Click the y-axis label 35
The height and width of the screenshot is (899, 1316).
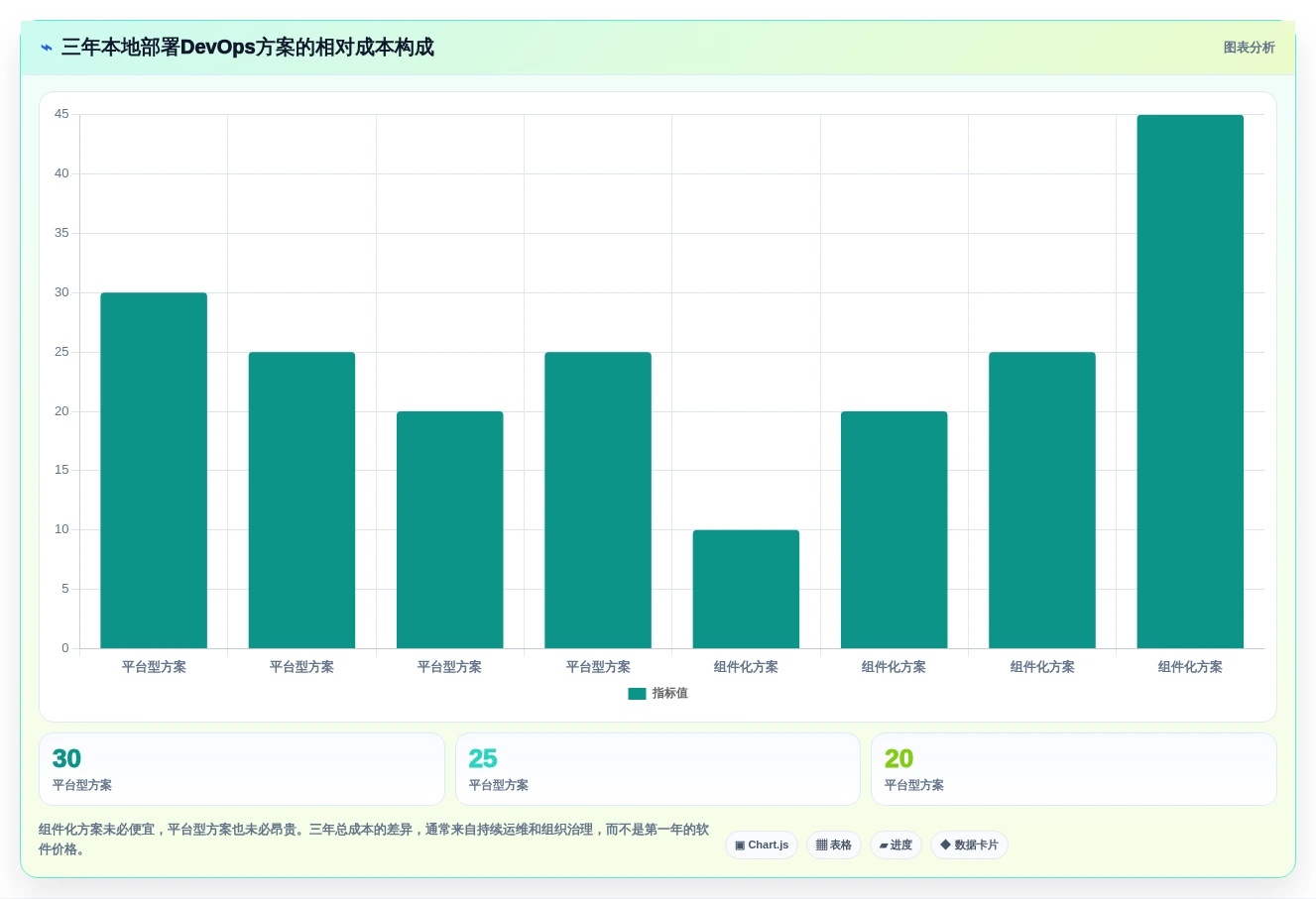pyautogui.click(x=61, y=233)
